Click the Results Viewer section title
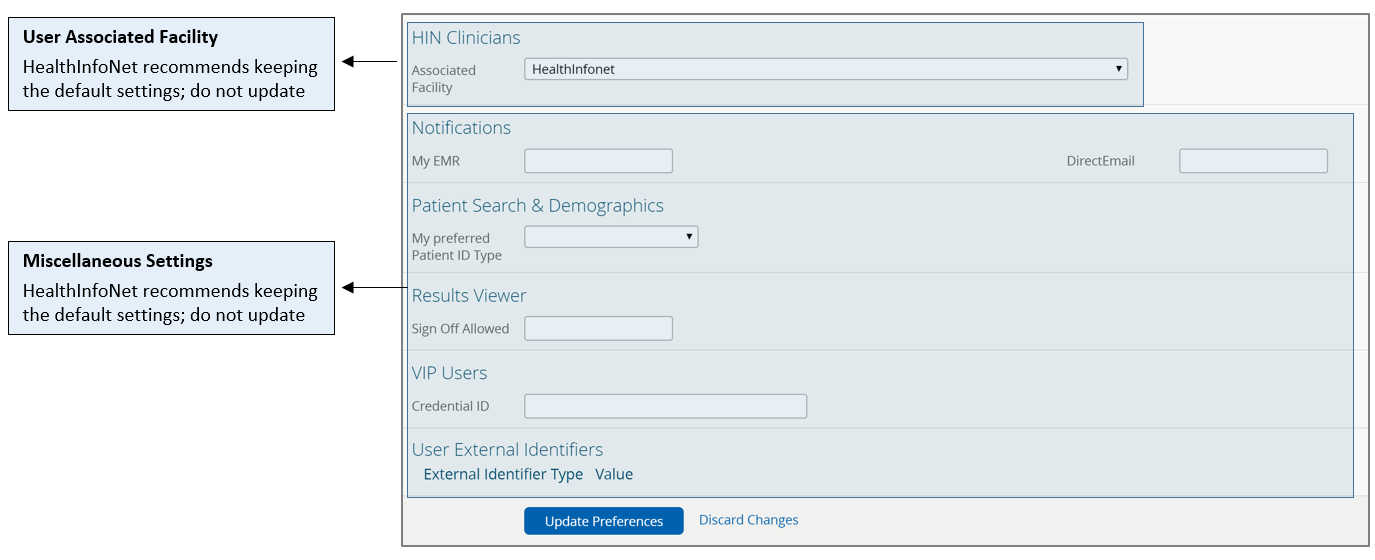This screenshot has width=1375, height=560. click(469, 296)
